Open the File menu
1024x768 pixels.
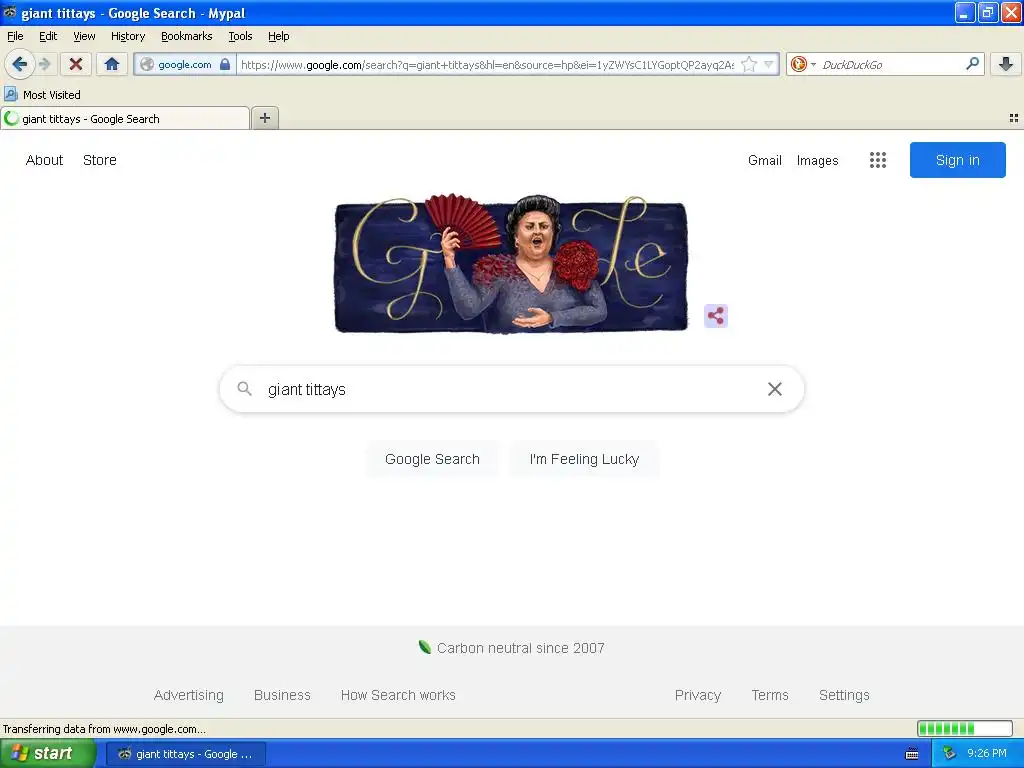click(x=15, y=36)
